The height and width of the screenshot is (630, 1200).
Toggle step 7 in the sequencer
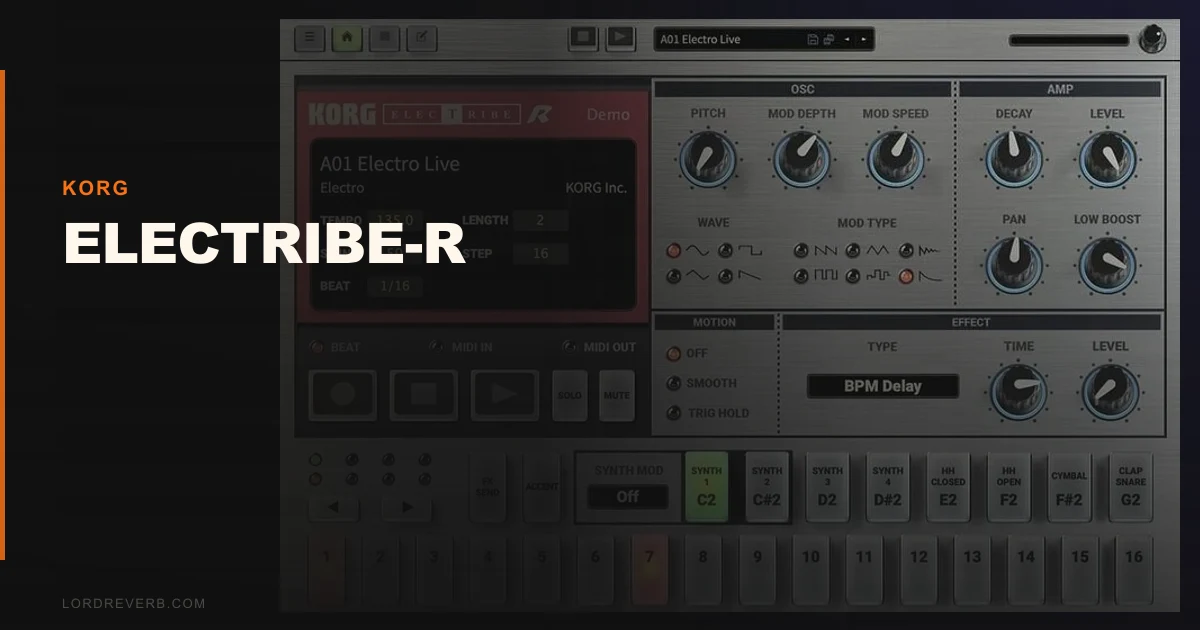[649, 569]
